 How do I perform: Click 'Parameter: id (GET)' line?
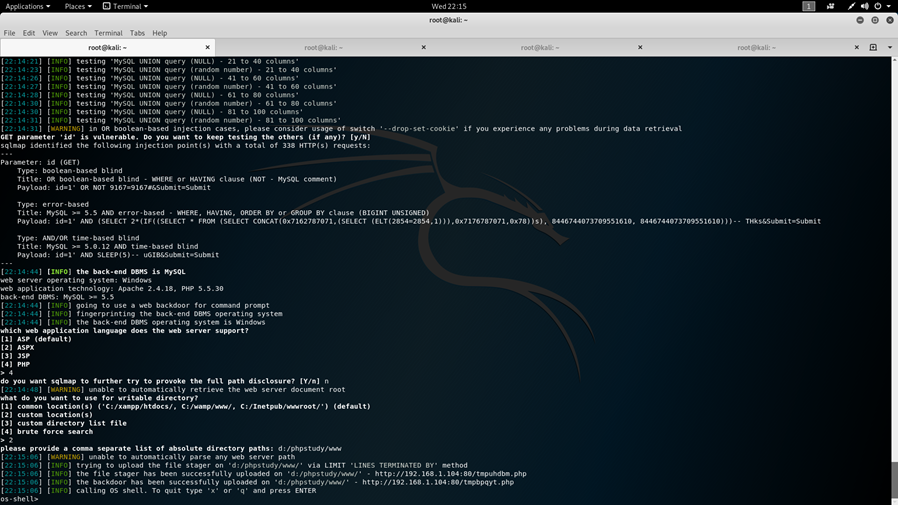[x=40, y=162]
